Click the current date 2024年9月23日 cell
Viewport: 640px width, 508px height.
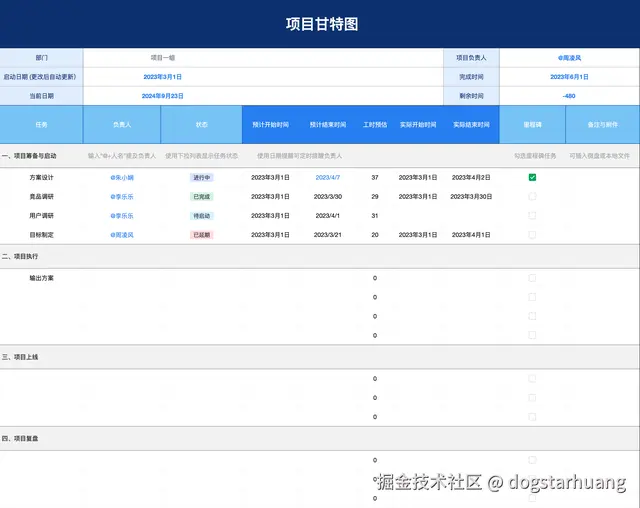click(x=263, y=96)
